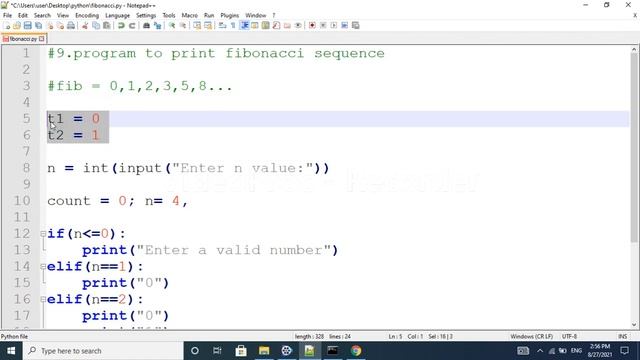Click the Paste toolbar icon
The height and width of the screenshot is (360, 640).
107,25
